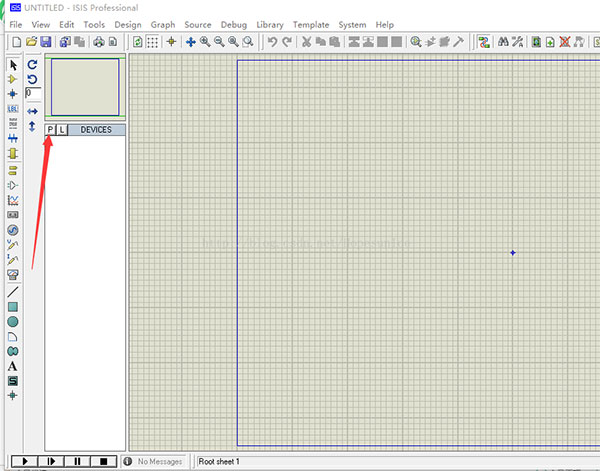This screenshot has width=600, height=471.
Task: Click the Save Design floppy icon
Action: point(46,42)
